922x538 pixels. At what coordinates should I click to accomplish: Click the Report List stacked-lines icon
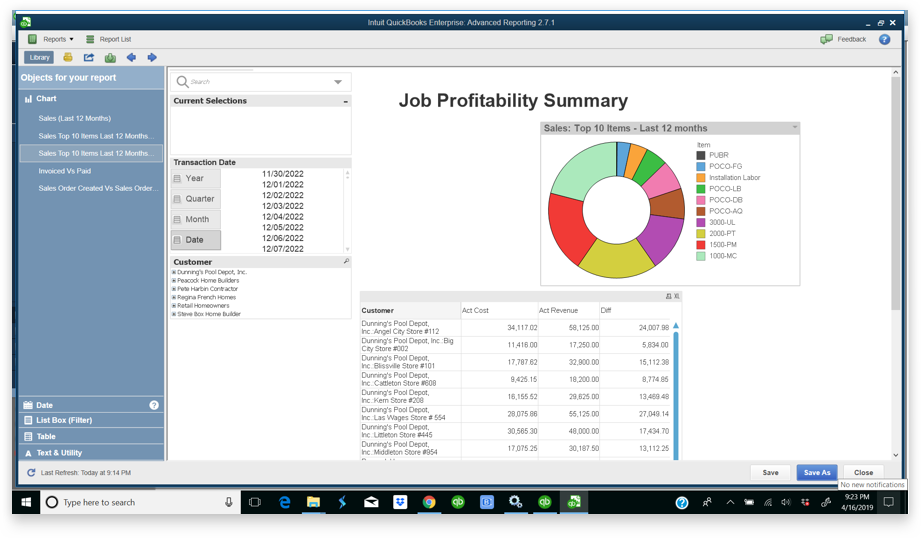90,39
